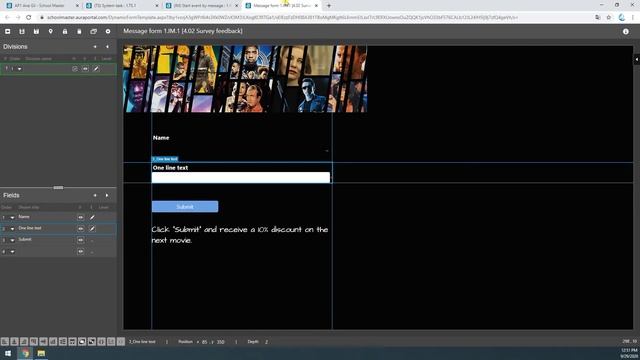640x360 pixels.
Task: Click left arrow in Divisions panel header
Action: [x=95, y=47]
